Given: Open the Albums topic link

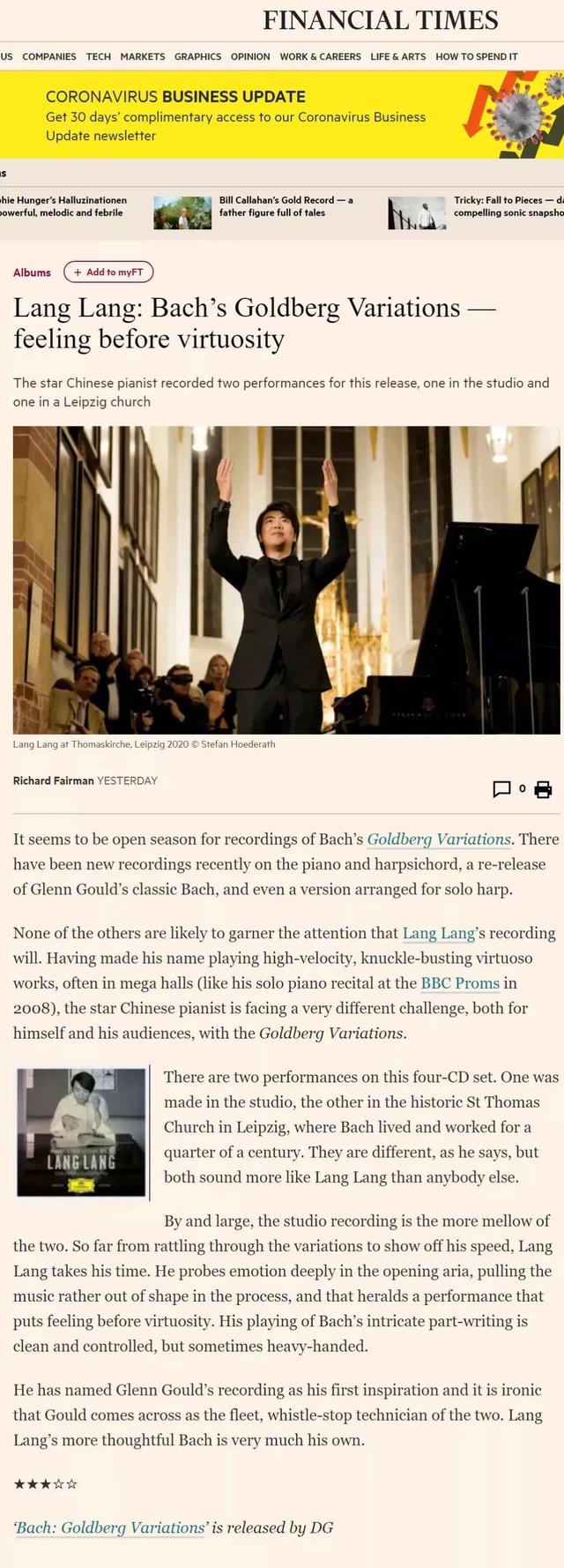Looking at the screenshot, I should click(x=32, y=273).
